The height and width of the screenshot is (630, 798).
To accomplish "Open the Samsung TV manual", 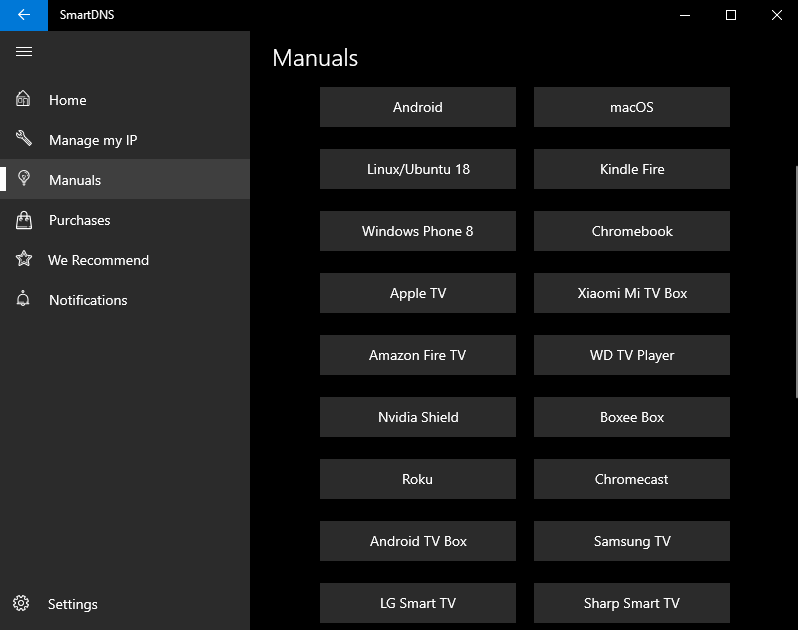I will pyautogui.click(x=632, y=541).
